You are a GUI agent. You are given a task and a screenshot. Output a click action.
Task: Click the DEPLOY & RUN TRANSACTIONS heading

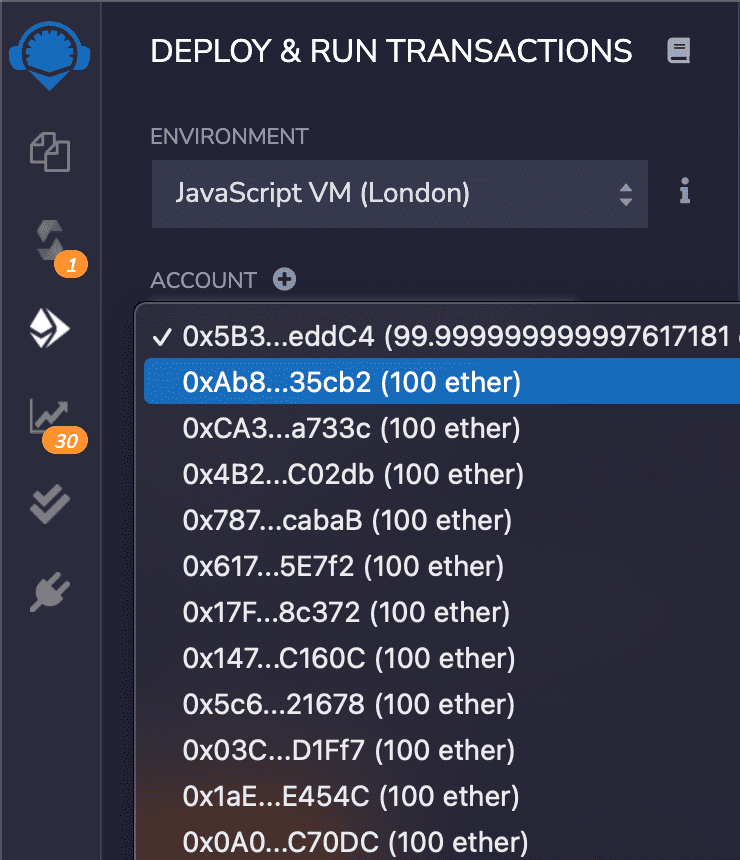[390, 50]
